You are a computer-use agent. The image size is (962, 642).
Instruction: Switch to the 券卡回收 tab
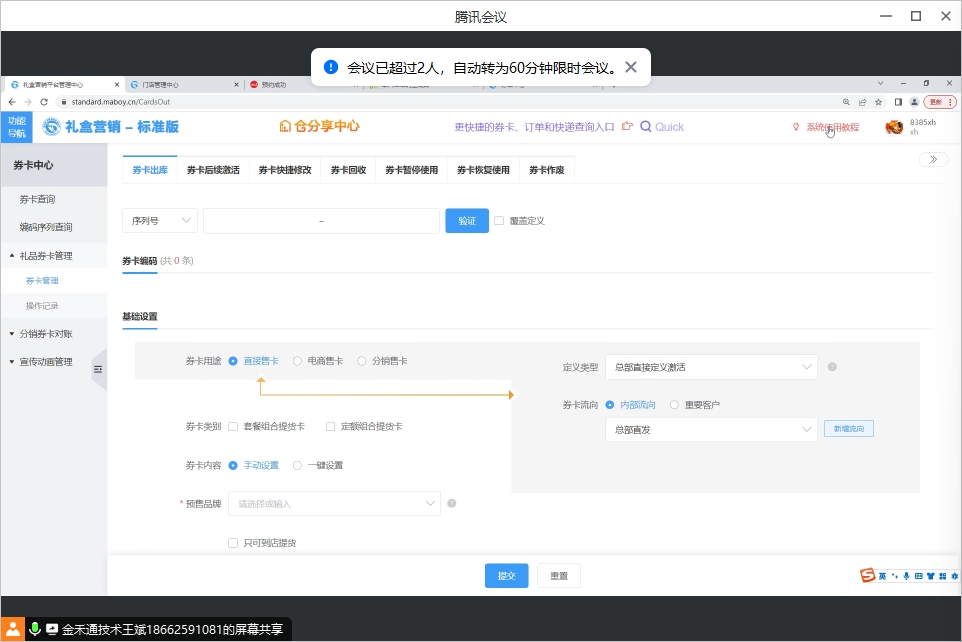point(348,170)
